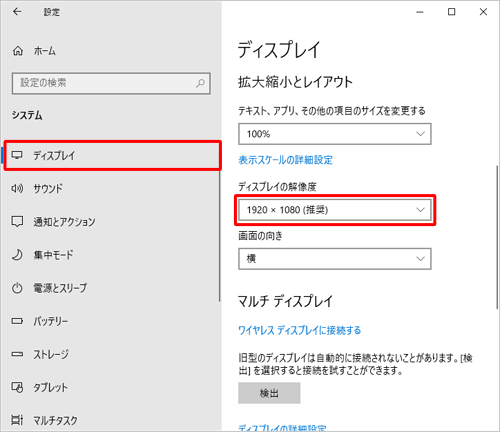Open the 電源とスリープ settings category

[110, 288]
